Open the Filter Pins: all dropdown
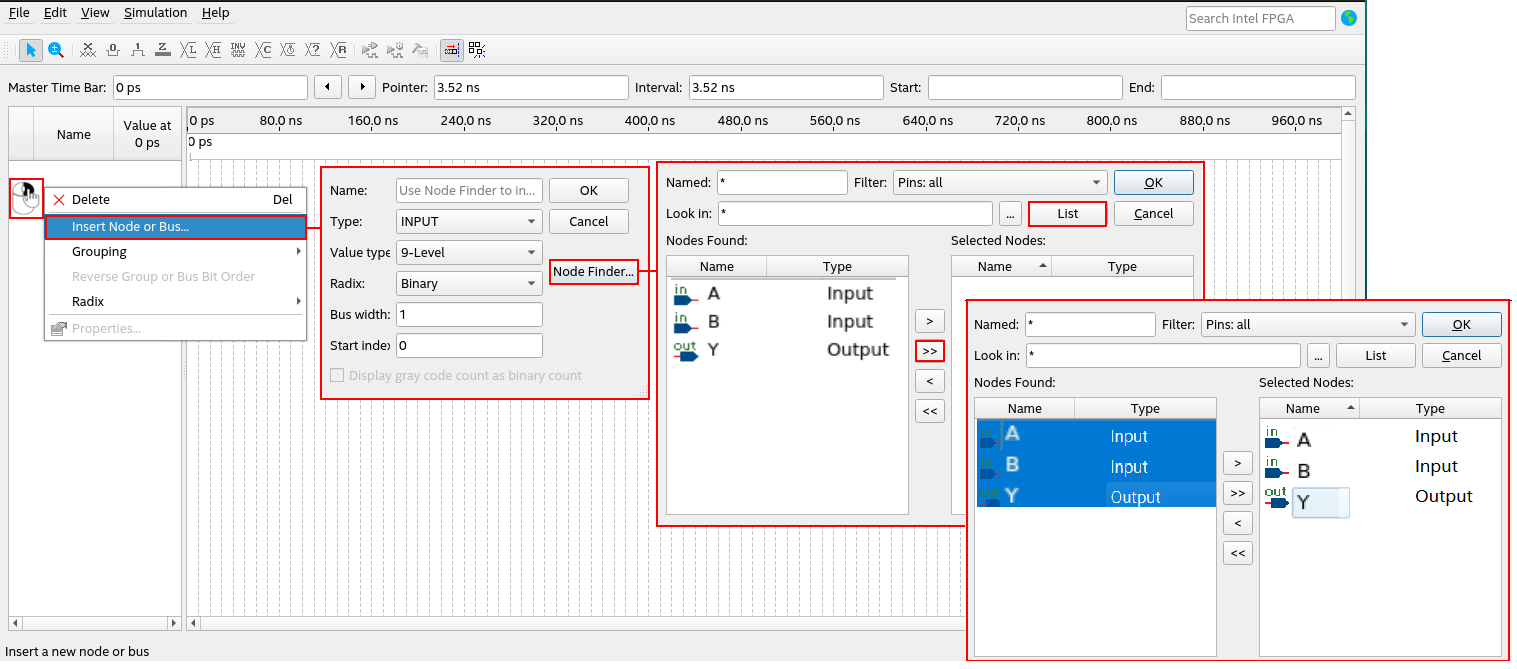Image resolution: width=1517 pixels, height=669 pixels. point(999,183)
